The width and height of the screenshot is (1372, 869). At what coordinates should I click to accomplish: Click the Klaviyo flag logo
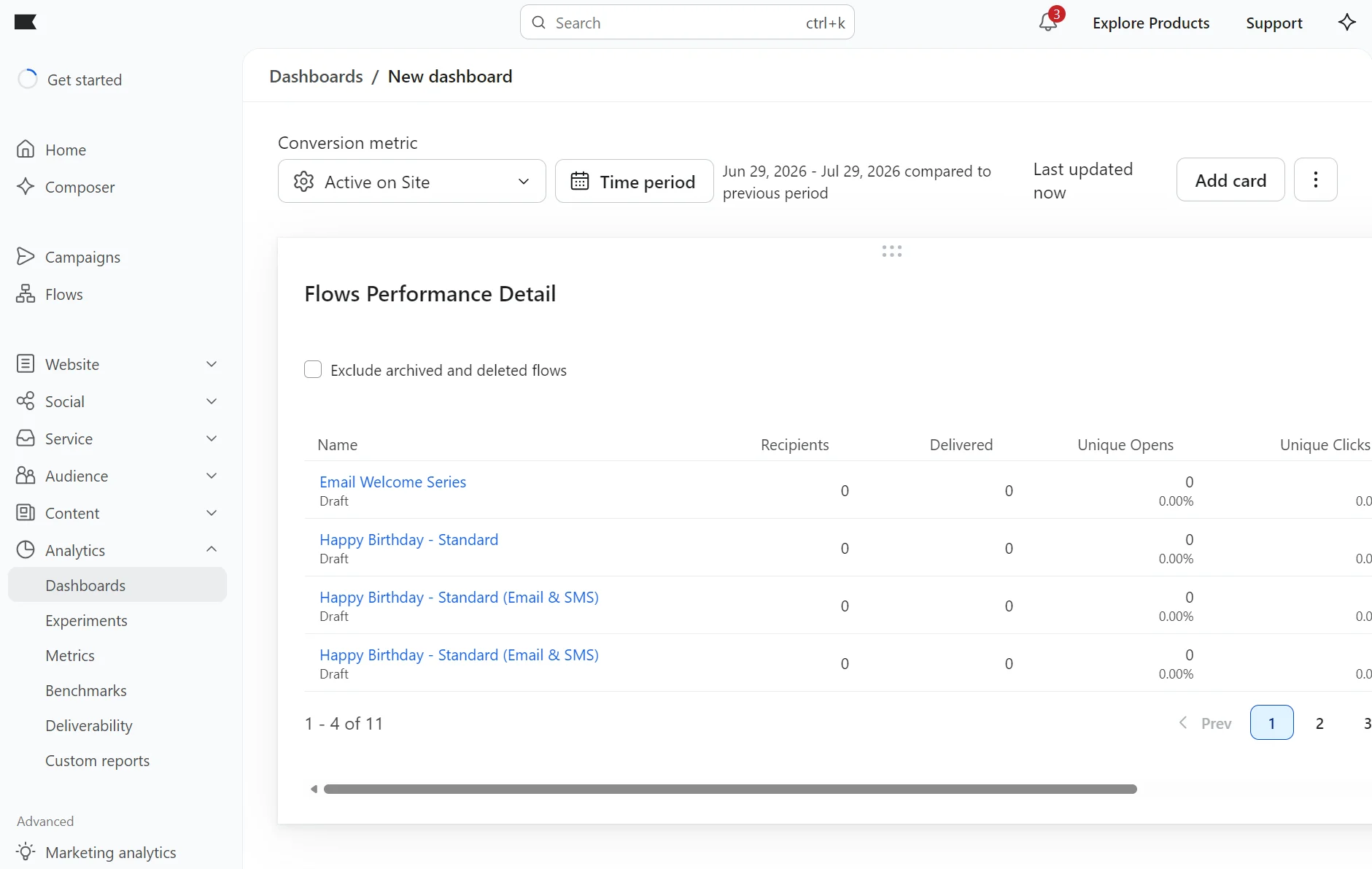pos(26,22)
